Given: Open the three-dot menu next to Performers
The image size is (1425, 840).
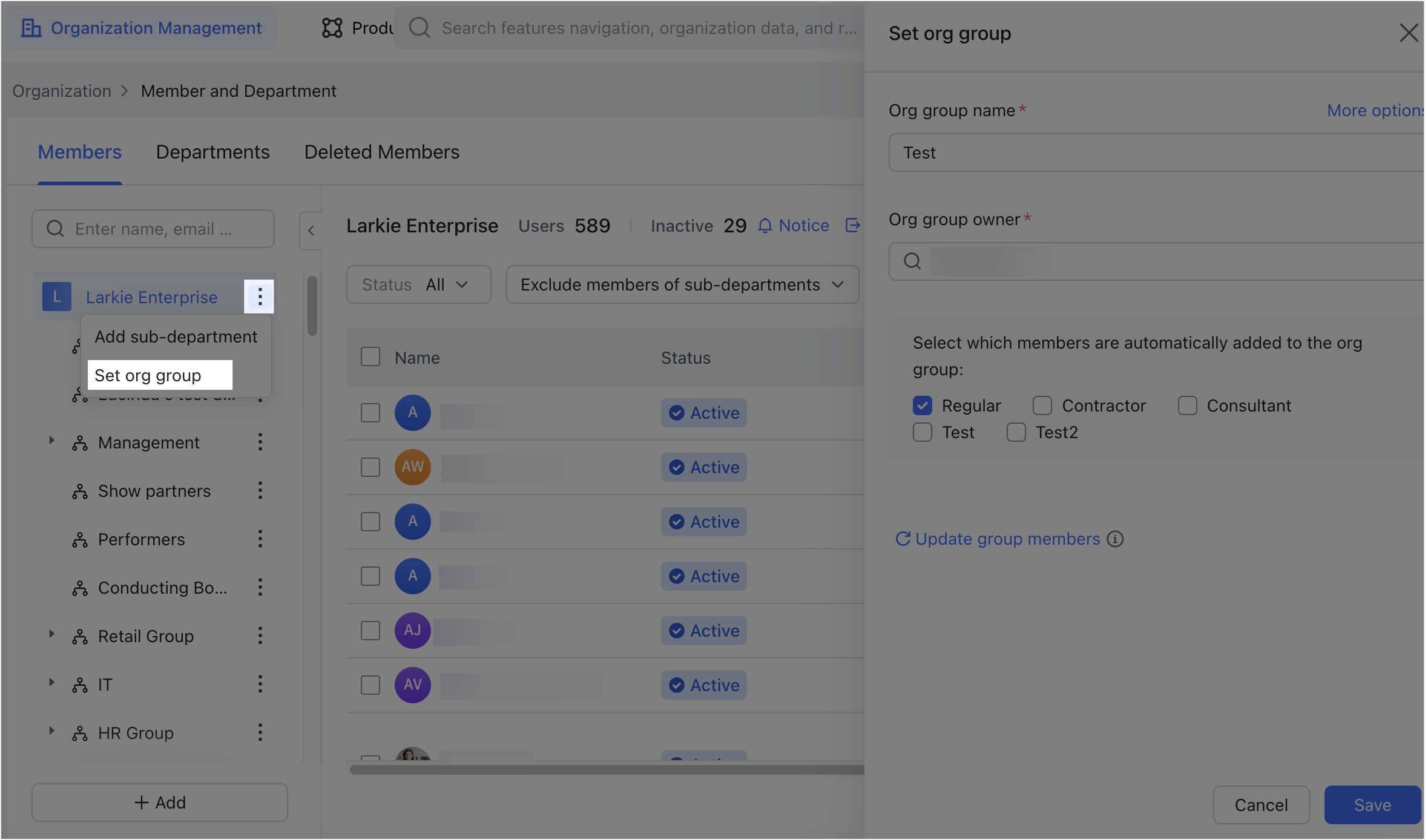Looking at the screenshot, I should pyautogui.click(x=260, y=539).
